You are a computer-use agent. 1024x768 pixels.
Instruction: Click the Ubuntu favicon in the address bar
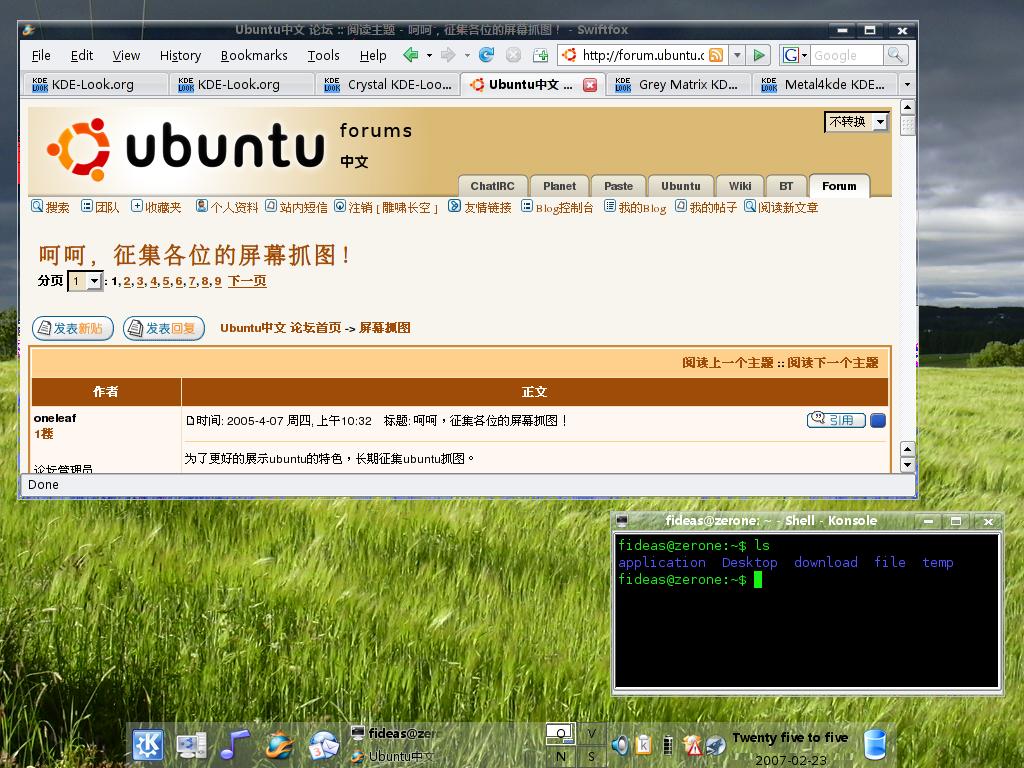pos(569,55)
